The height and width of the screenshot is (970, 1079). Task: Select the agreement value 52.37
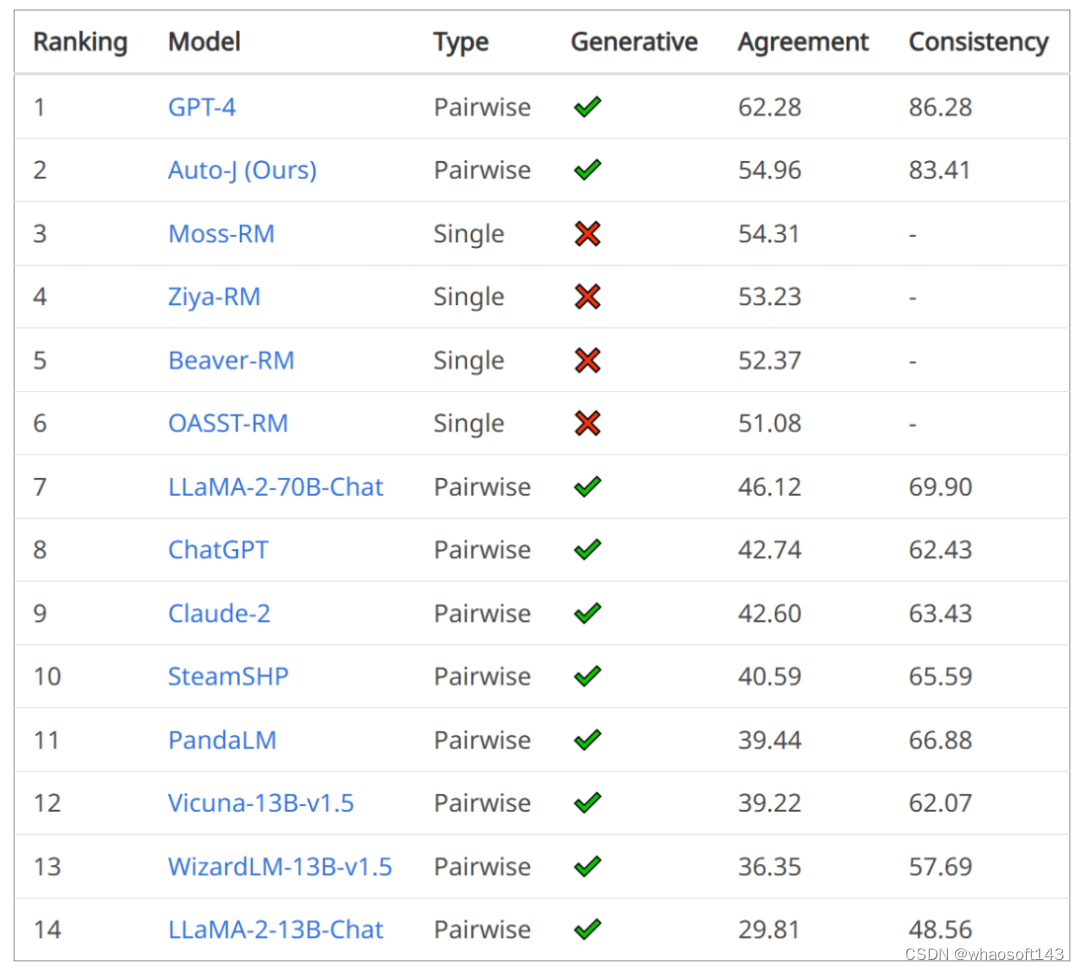point(769,360)
